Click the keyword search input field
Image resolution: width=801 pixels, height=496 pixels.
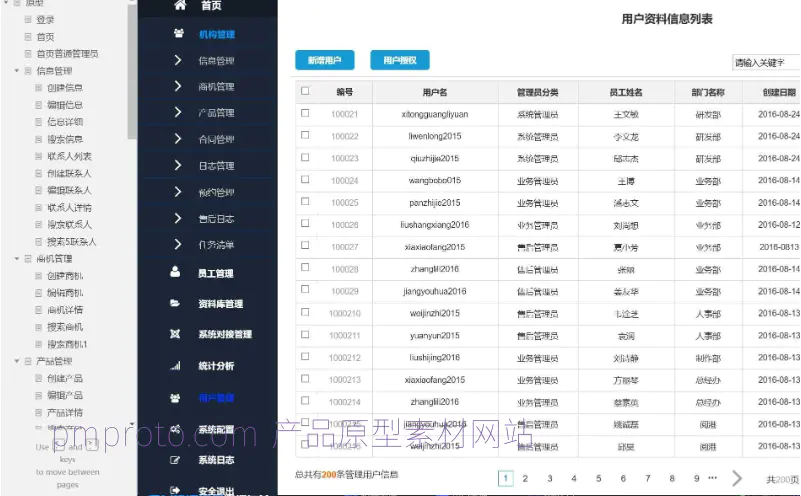click(x=765, y=62)
